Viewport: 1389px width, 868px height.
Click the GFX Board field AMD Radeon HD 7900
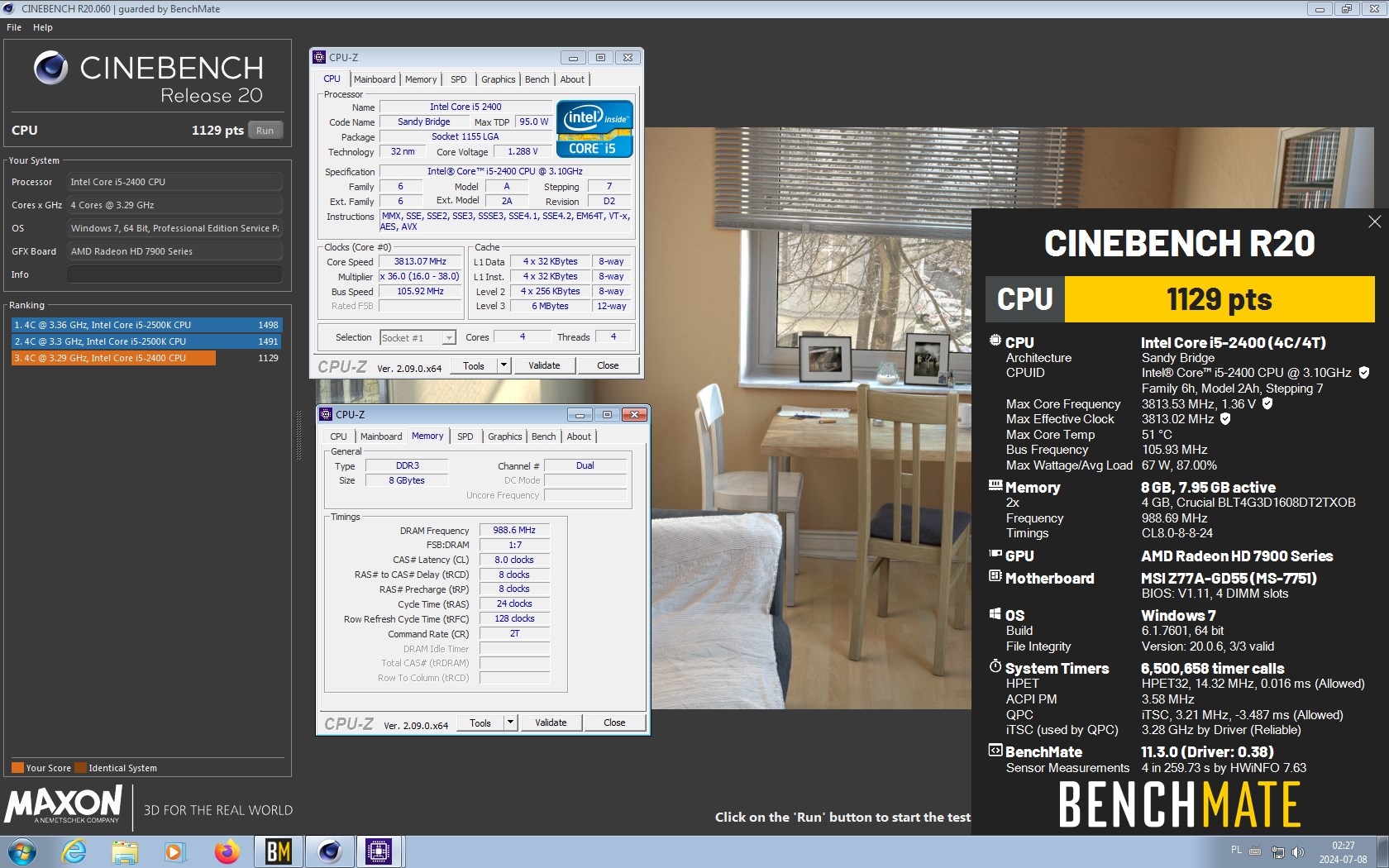click(x=174, y=251)
